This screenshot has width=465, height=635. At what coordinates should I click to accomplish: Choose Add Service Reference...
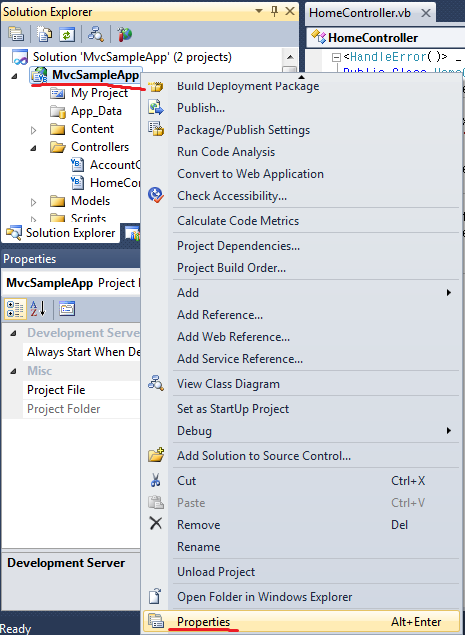(240, 358)
